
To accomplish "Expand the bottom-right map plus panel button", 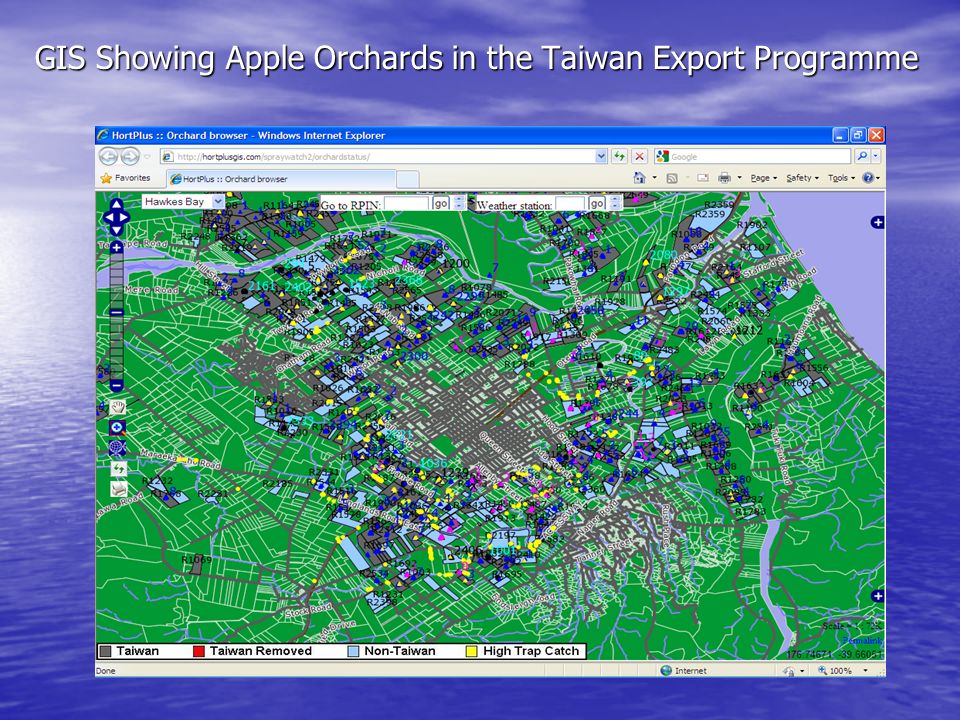I will pos(877,596).
